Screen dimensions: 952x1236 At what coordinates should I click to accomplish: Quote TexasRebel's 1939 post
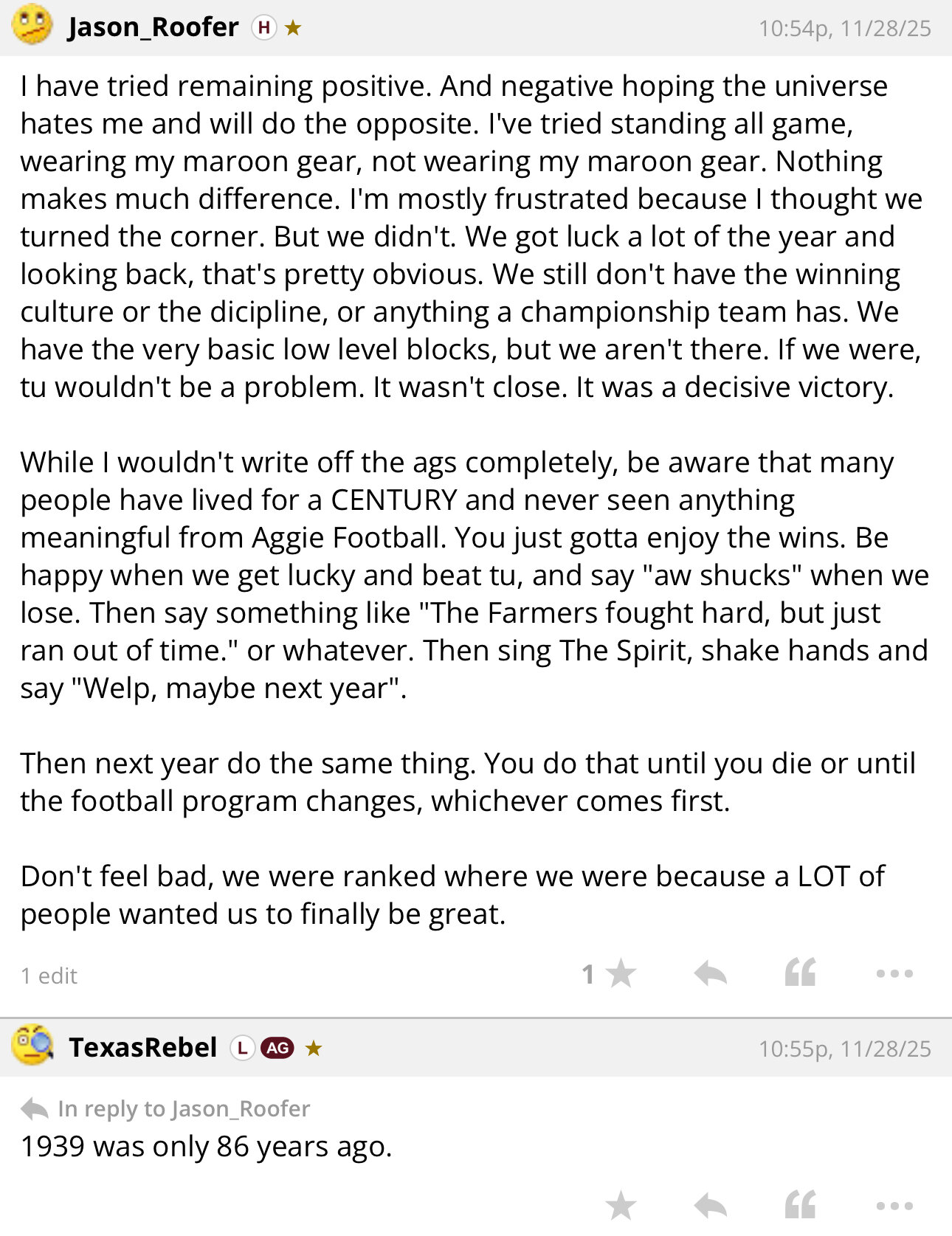tap(801, 1206)
